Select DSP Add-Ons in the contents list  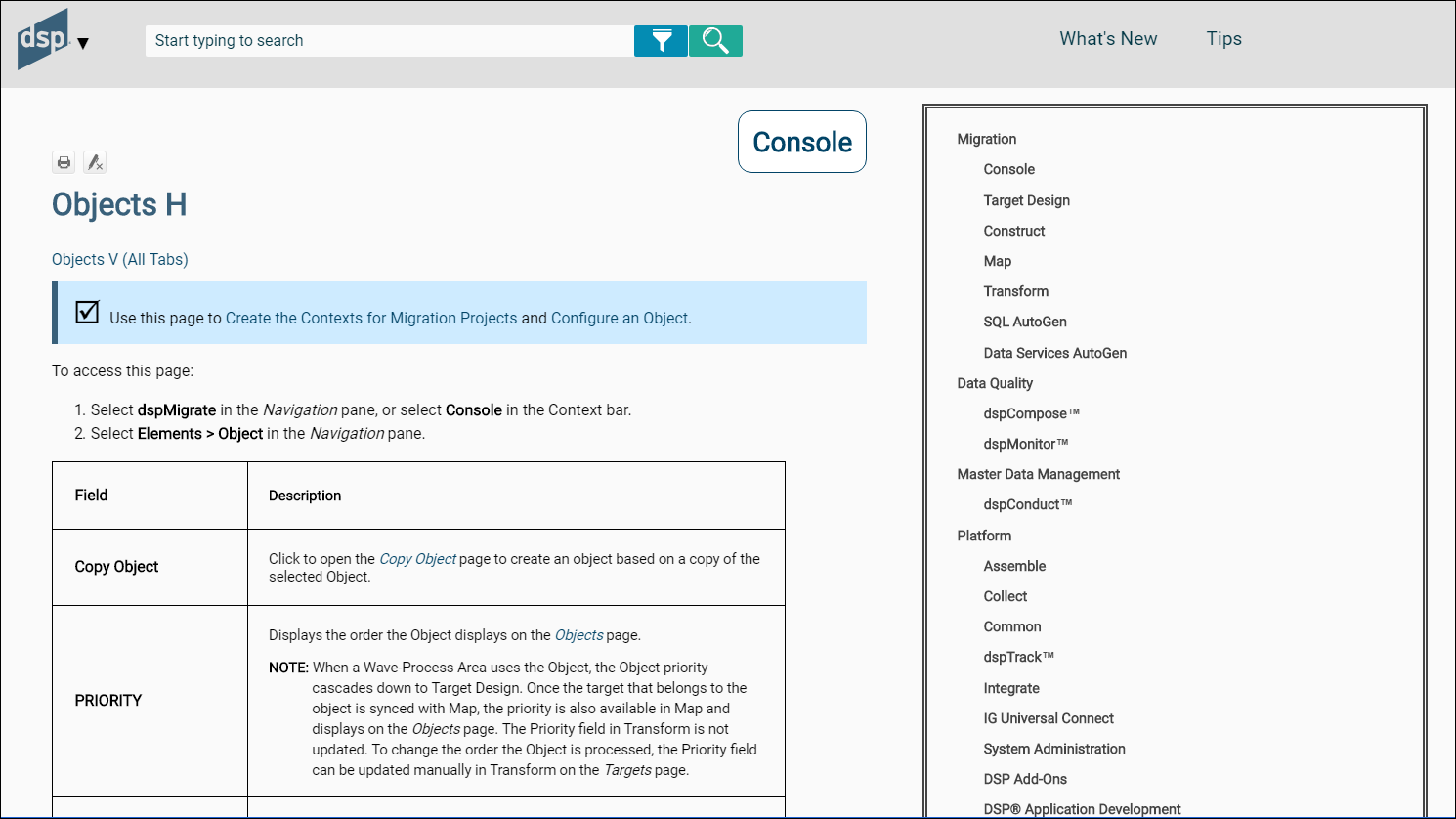tap(1025, 779)
